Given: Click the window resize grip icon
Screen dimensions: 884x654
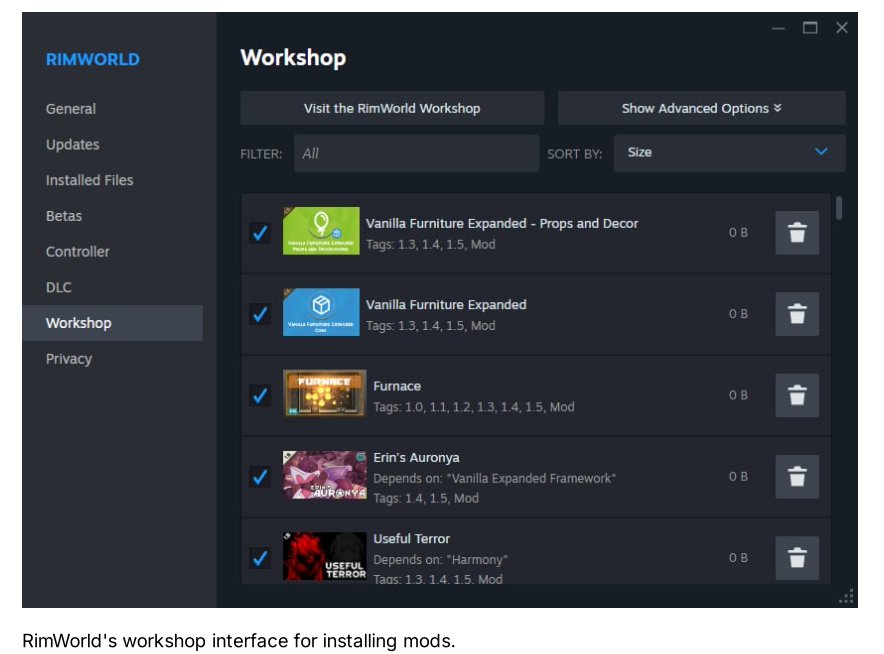Looking at the screenshot, I should point(846,596).
